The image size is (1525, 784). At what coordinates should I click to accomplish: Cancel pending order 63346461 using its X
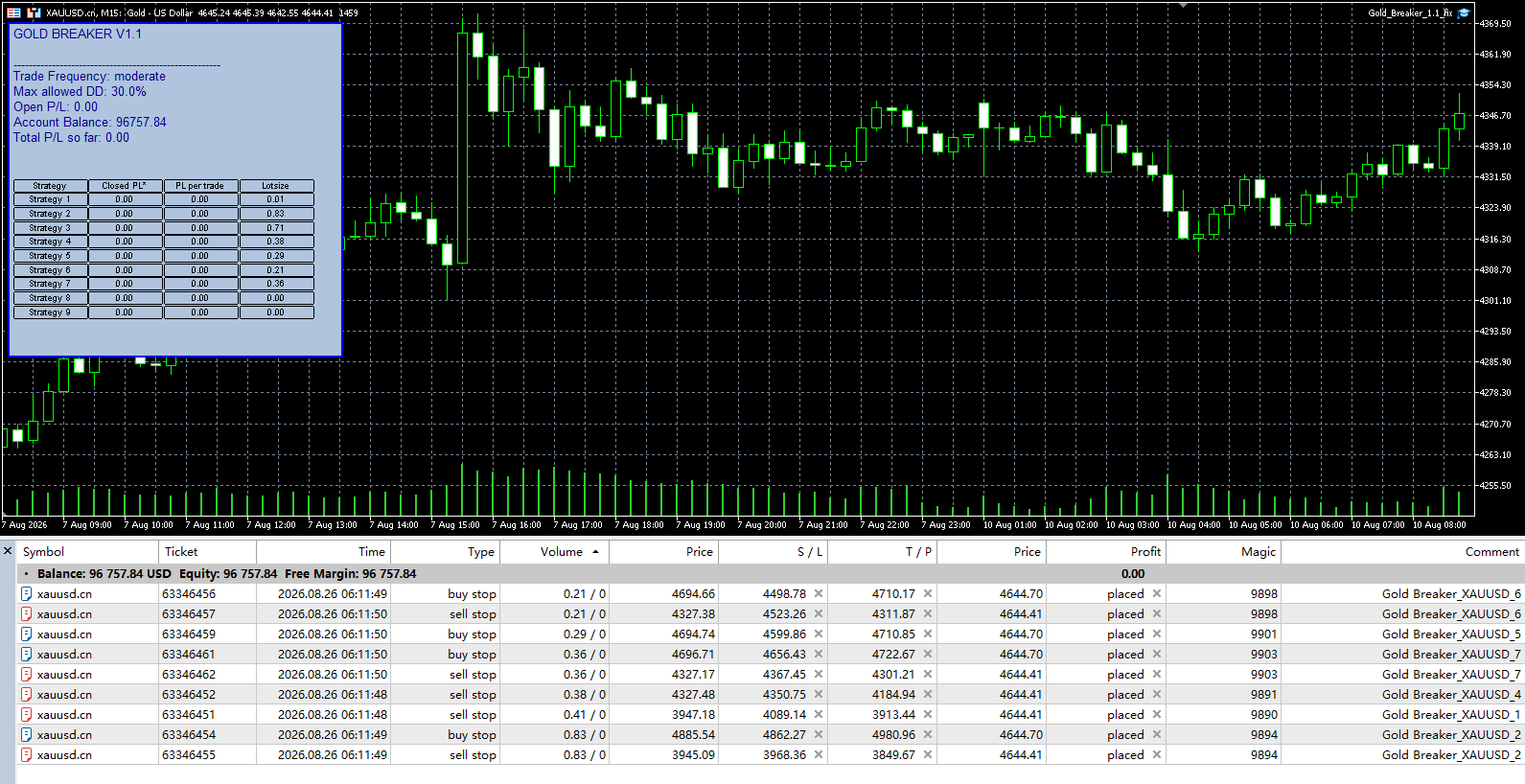1157,655
